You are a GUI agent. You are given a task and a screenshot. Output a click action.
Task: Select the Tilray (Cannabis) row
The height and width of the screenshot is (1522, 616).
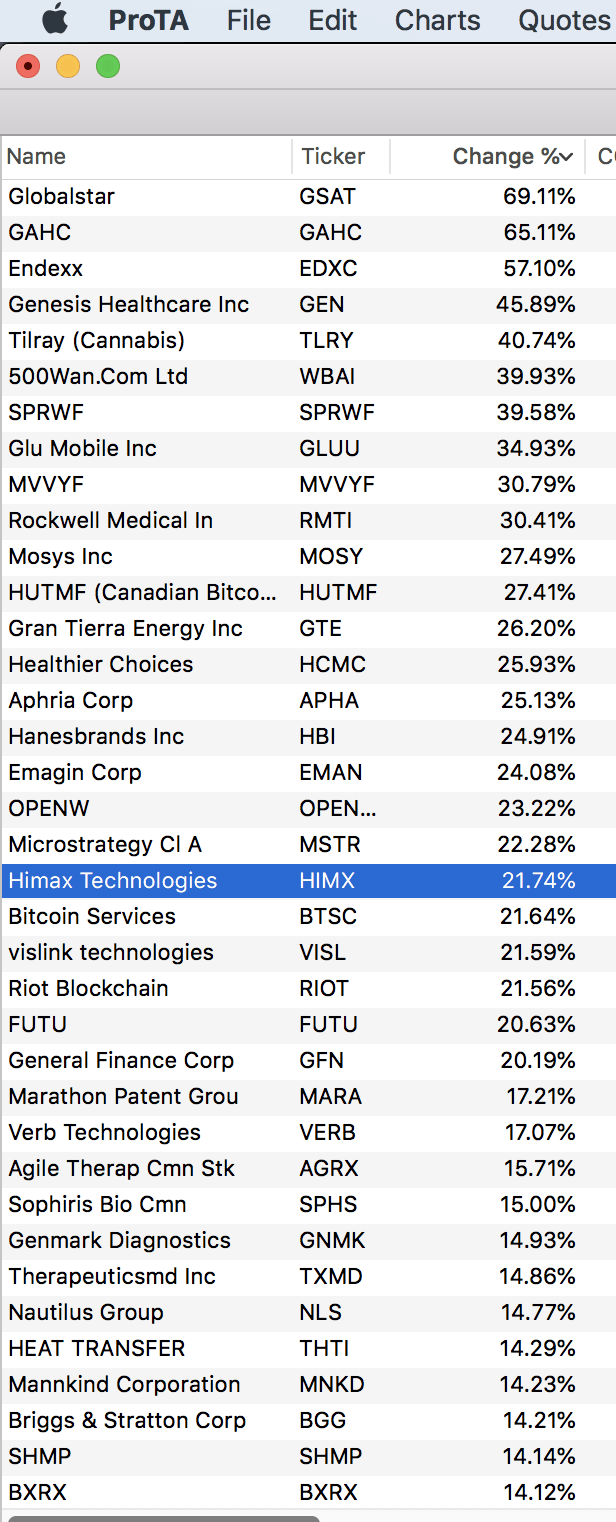(308, 341)
